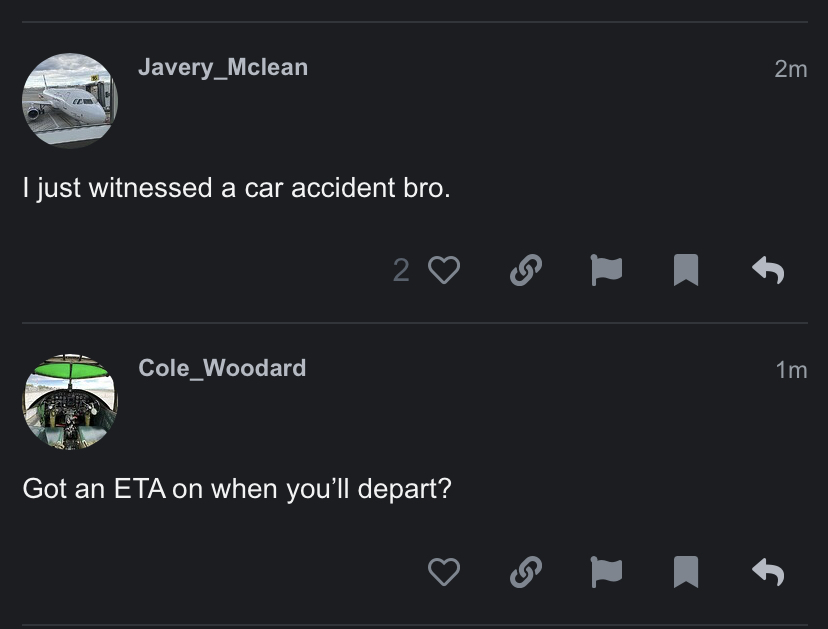Screen dimensions: 828x629
Task: Open Javery_Mclean's airplane avatar
Action: (70, 101)
